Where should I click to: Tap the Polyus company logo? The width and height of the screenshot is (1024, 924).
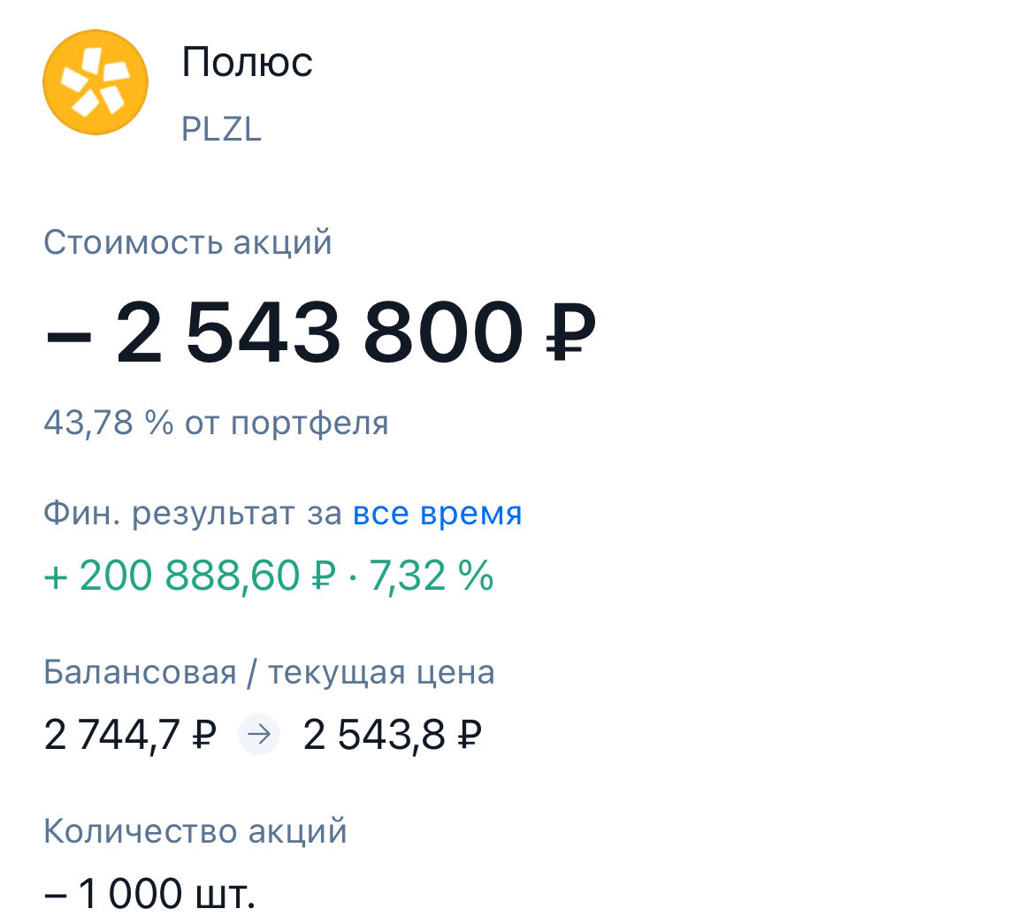click(95, 82)
